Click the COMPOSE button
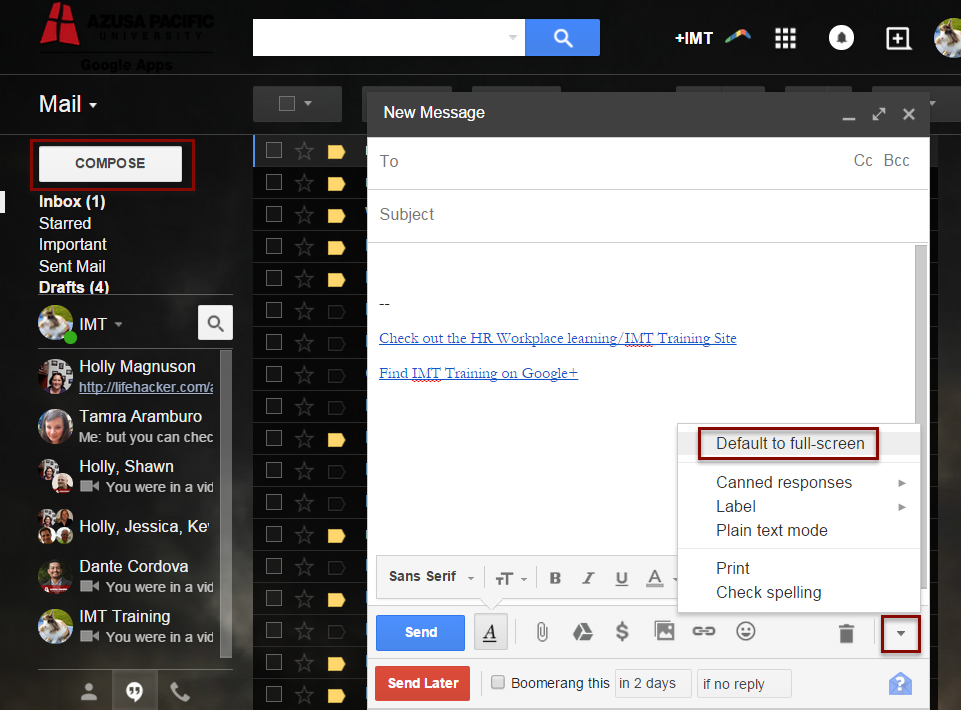This screenshot has width=961, height=710. [110, 163]
